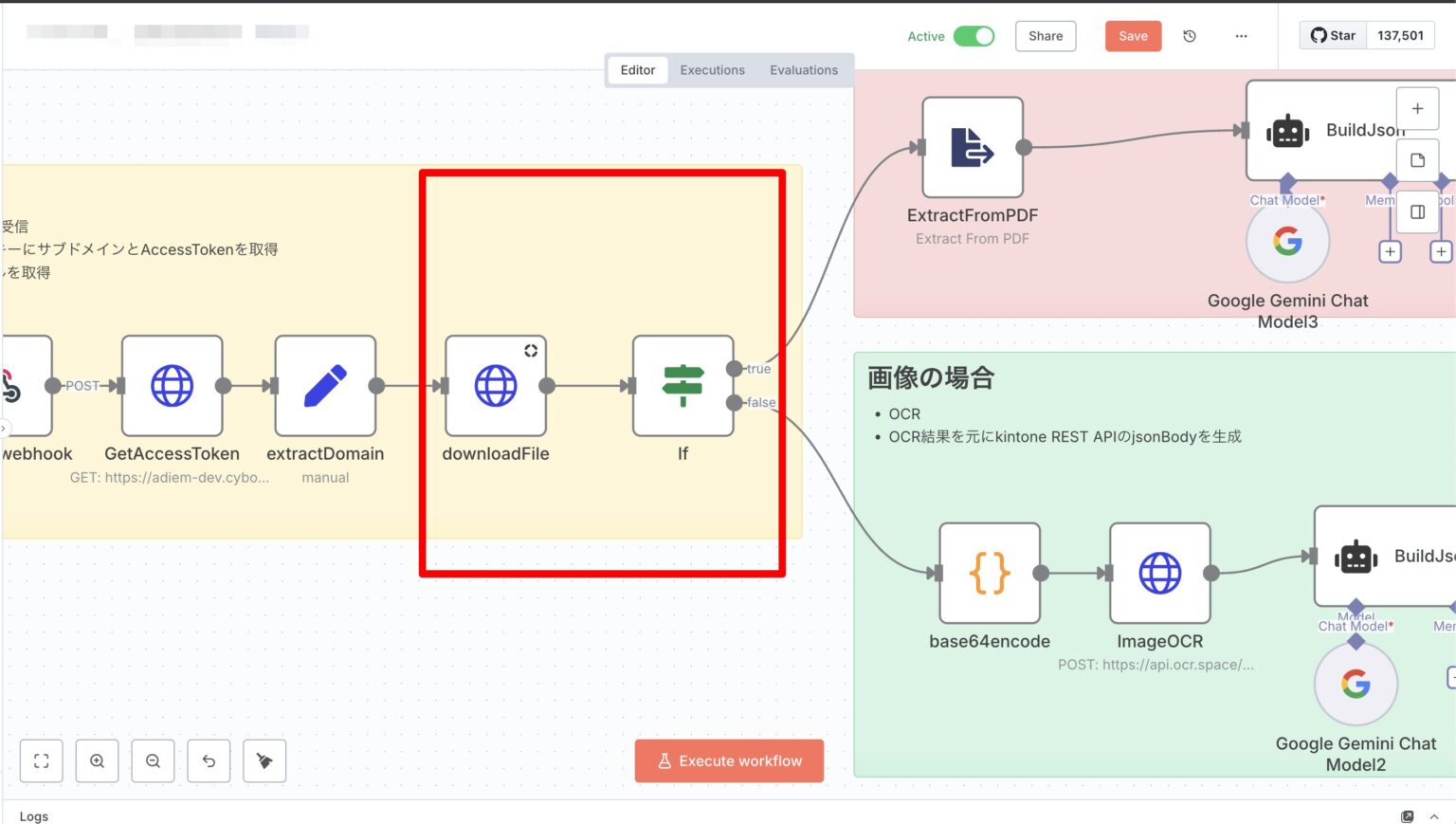Expand the Logs panel chevron
The image size is (1456, 824).
point(1432,816)
